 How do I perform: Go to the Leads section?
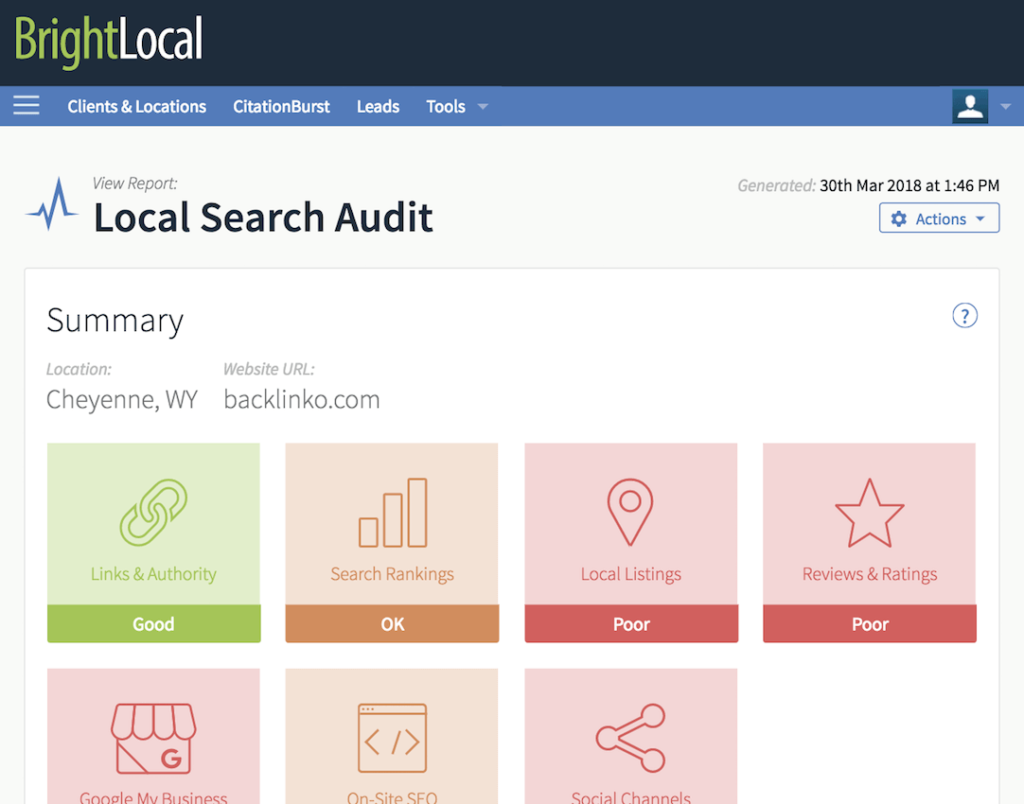377,106
